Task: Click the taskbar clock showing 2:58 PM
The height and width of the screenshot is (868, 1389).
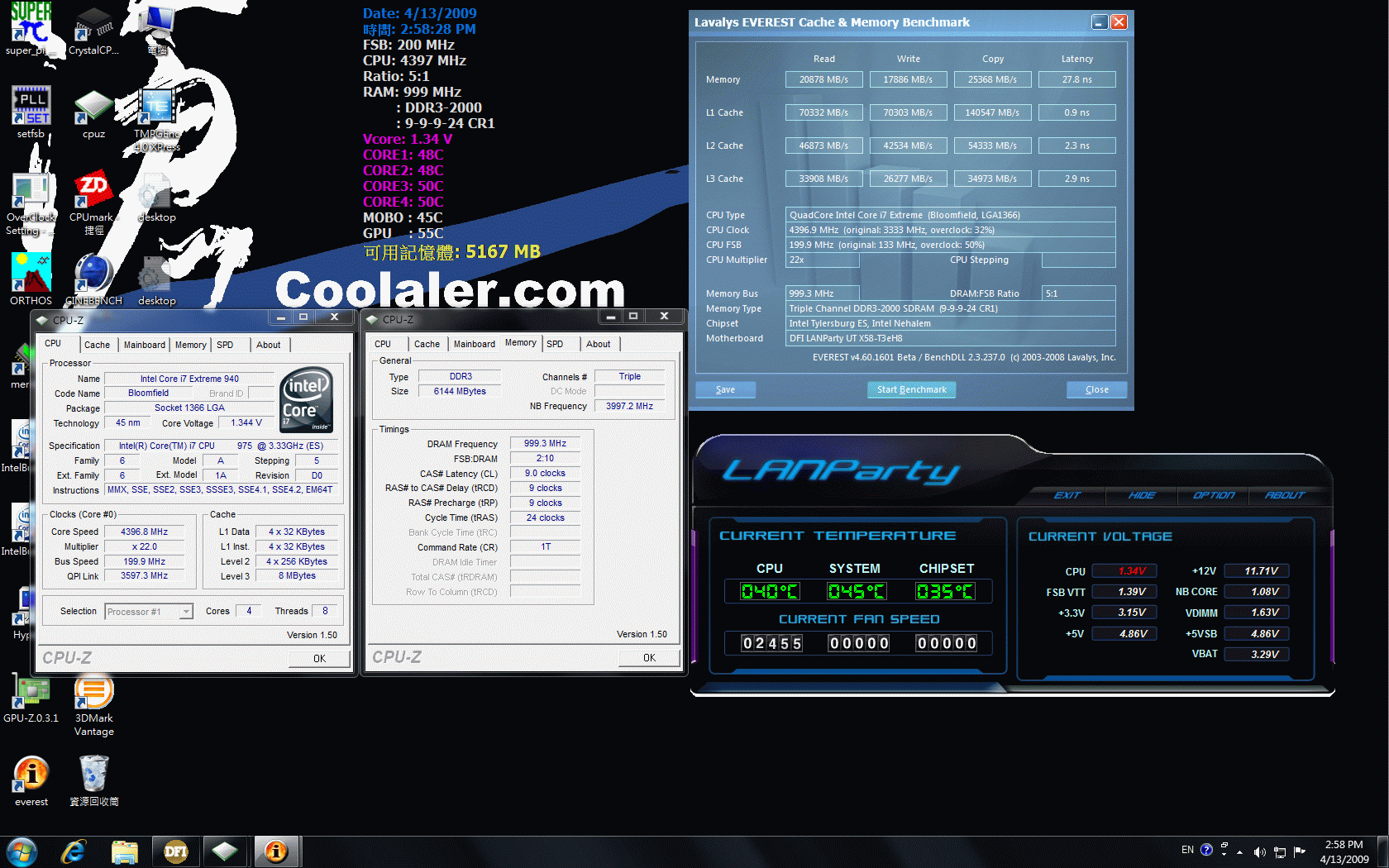Action: (1344, 851)
